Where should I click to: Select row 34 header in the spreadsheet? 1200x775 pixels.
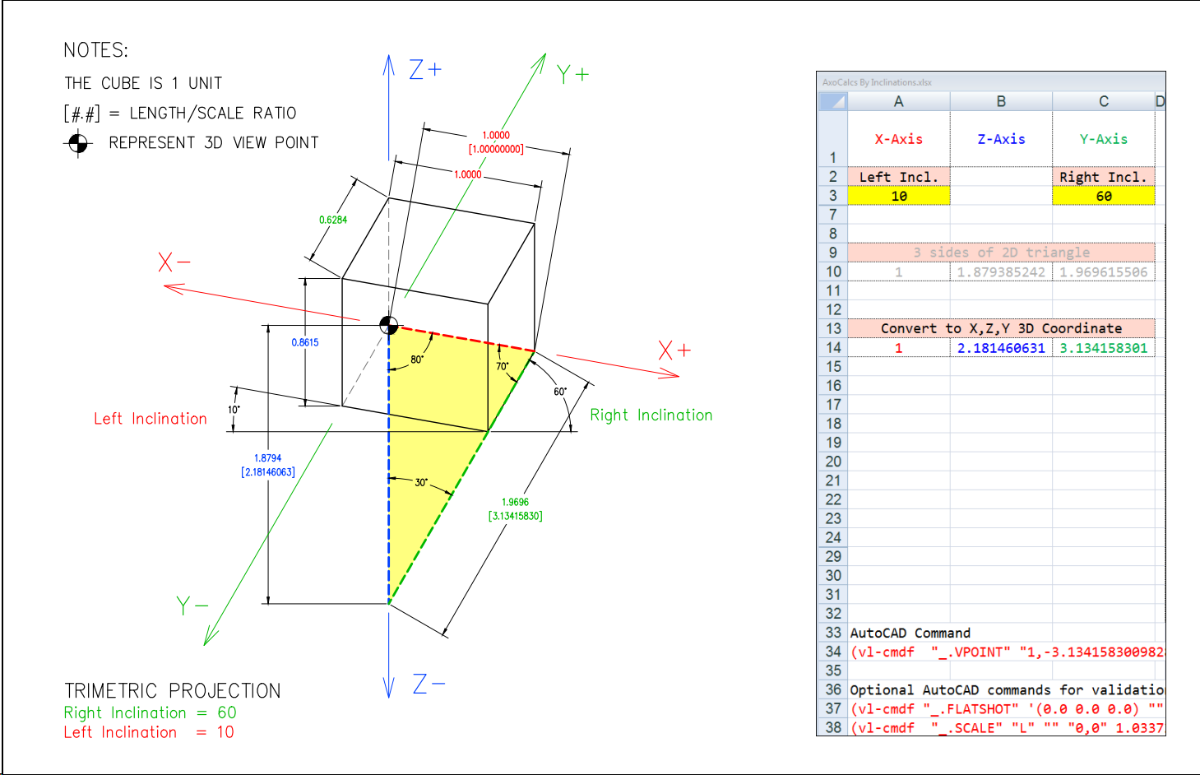click(x=833, y=652)
